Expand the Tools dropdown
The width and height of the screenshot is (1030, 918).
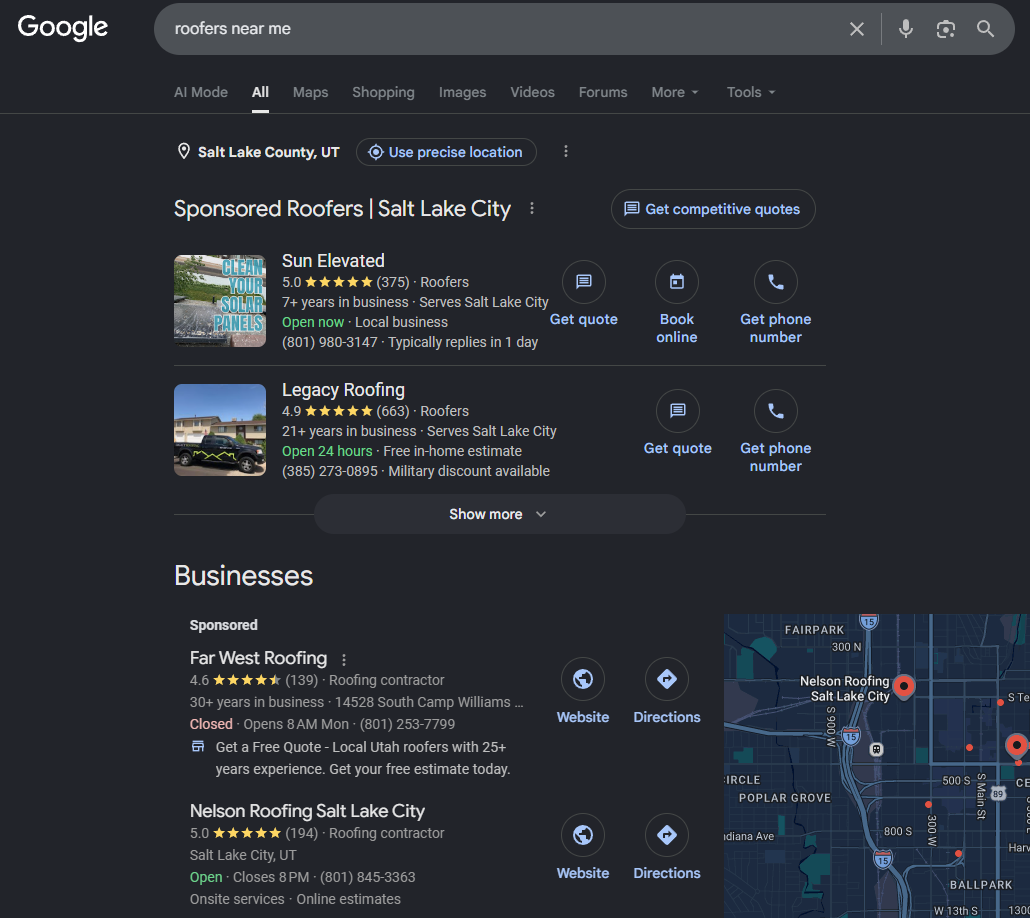pos(751,92)
